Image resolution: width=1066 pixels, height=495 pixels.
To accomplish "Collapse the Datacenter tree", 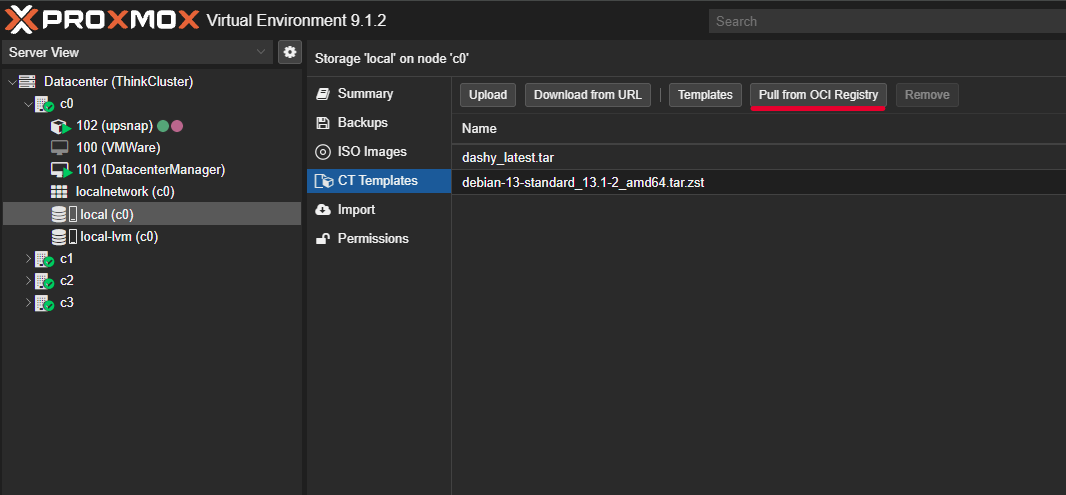I will tap(12, 82).
